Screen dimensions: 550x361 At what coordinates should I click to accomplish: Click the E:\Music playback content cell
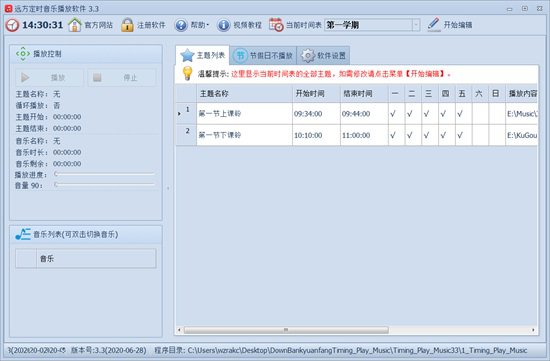point(522,114)
